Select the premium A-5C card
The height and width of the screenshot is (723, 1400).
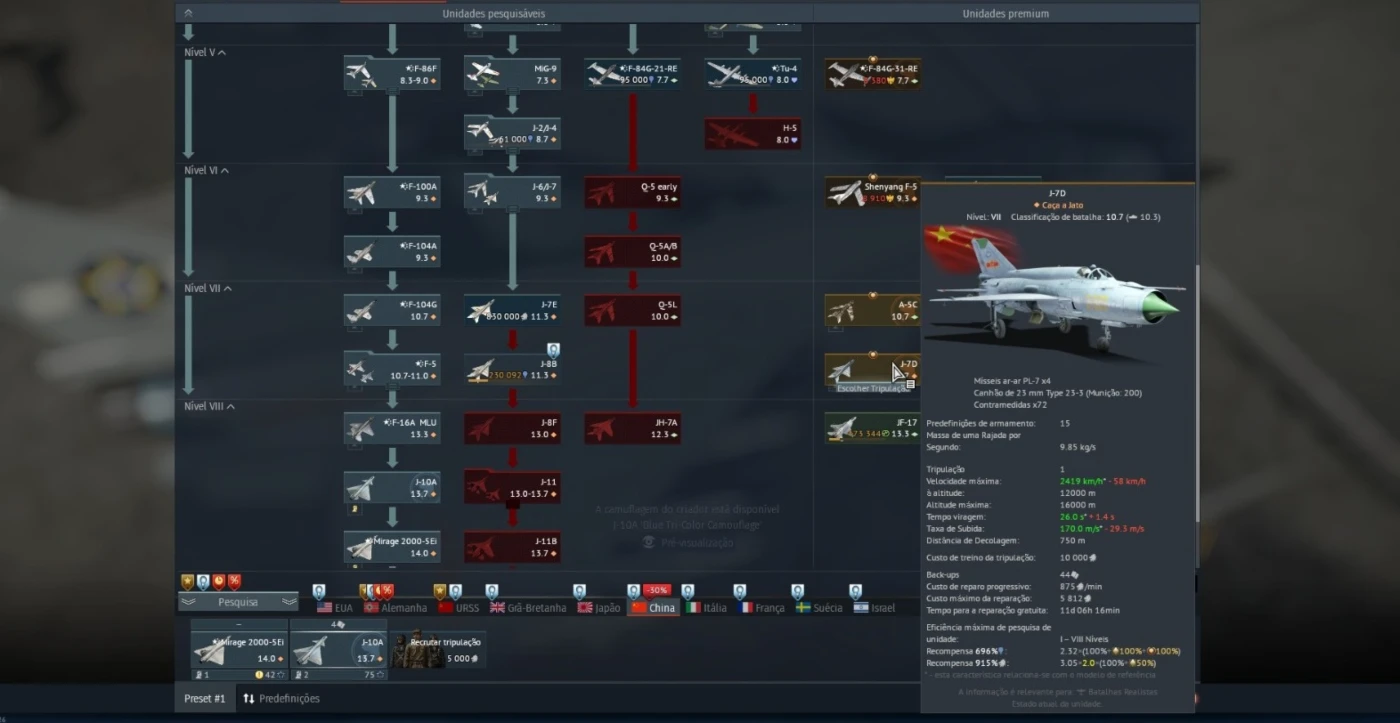pos(872,310)
